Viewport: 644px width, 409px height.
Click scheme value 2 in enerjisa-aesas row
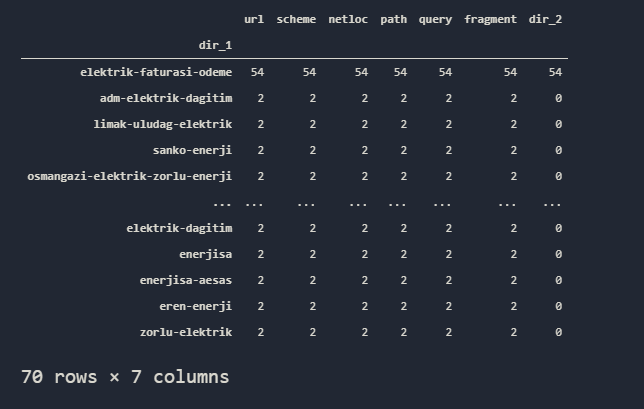(313, 280)
